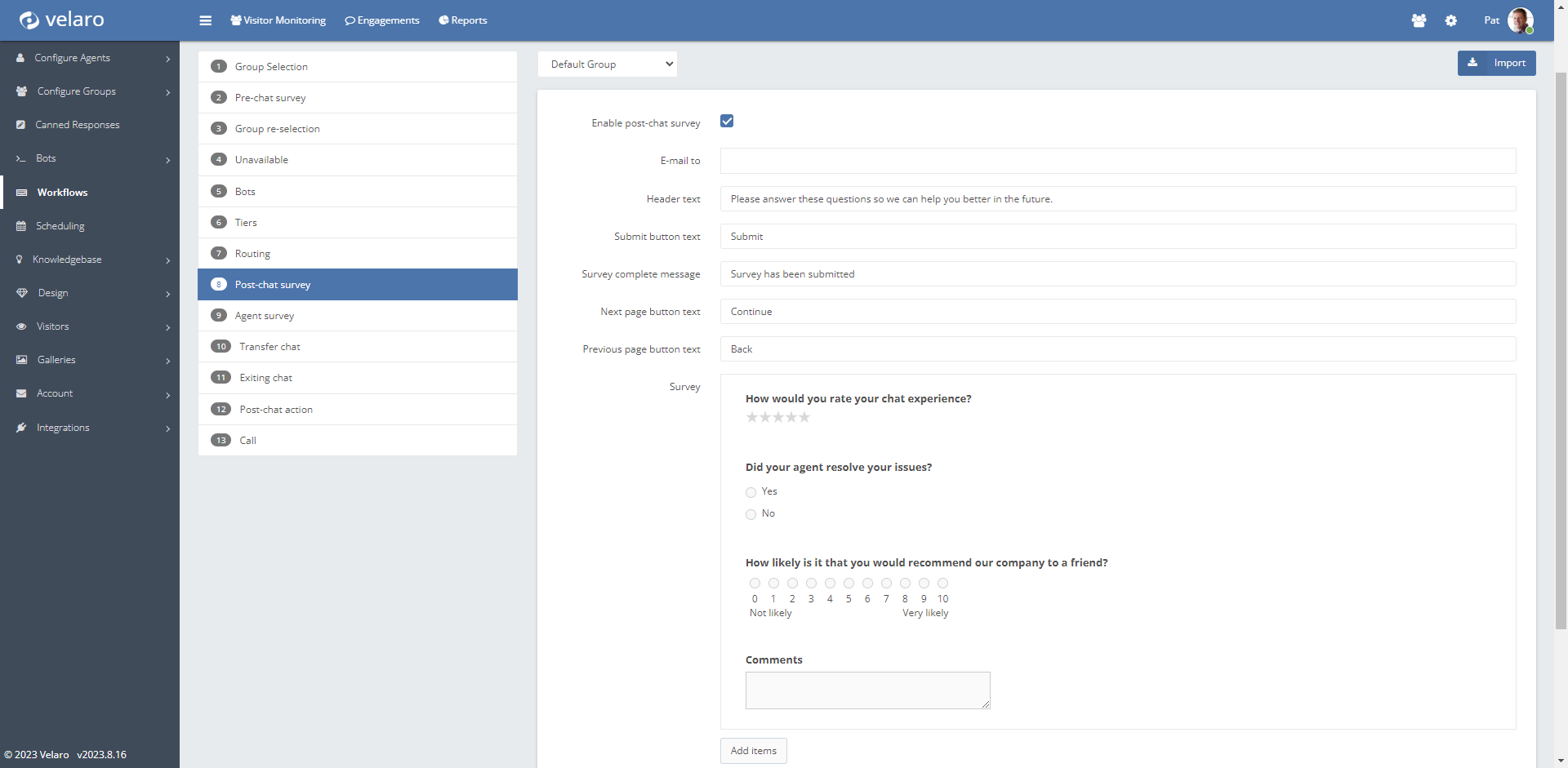Open the Default Group dropdown
1568x768 pixels.
click(608, 64)
